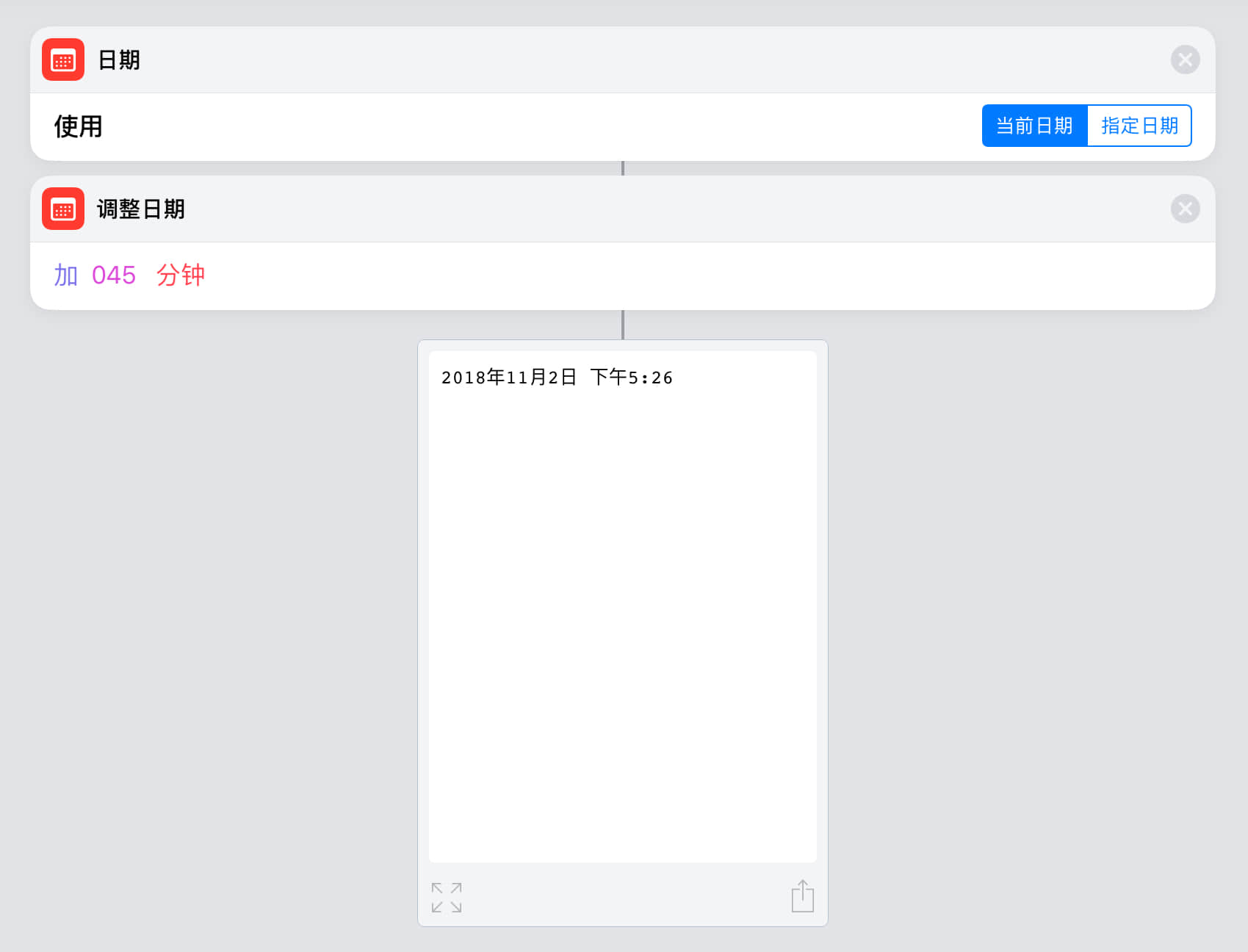The image size is (1248, 952).
Task: Click the 使用 label in the date action
Action: [x=79, y=126]
